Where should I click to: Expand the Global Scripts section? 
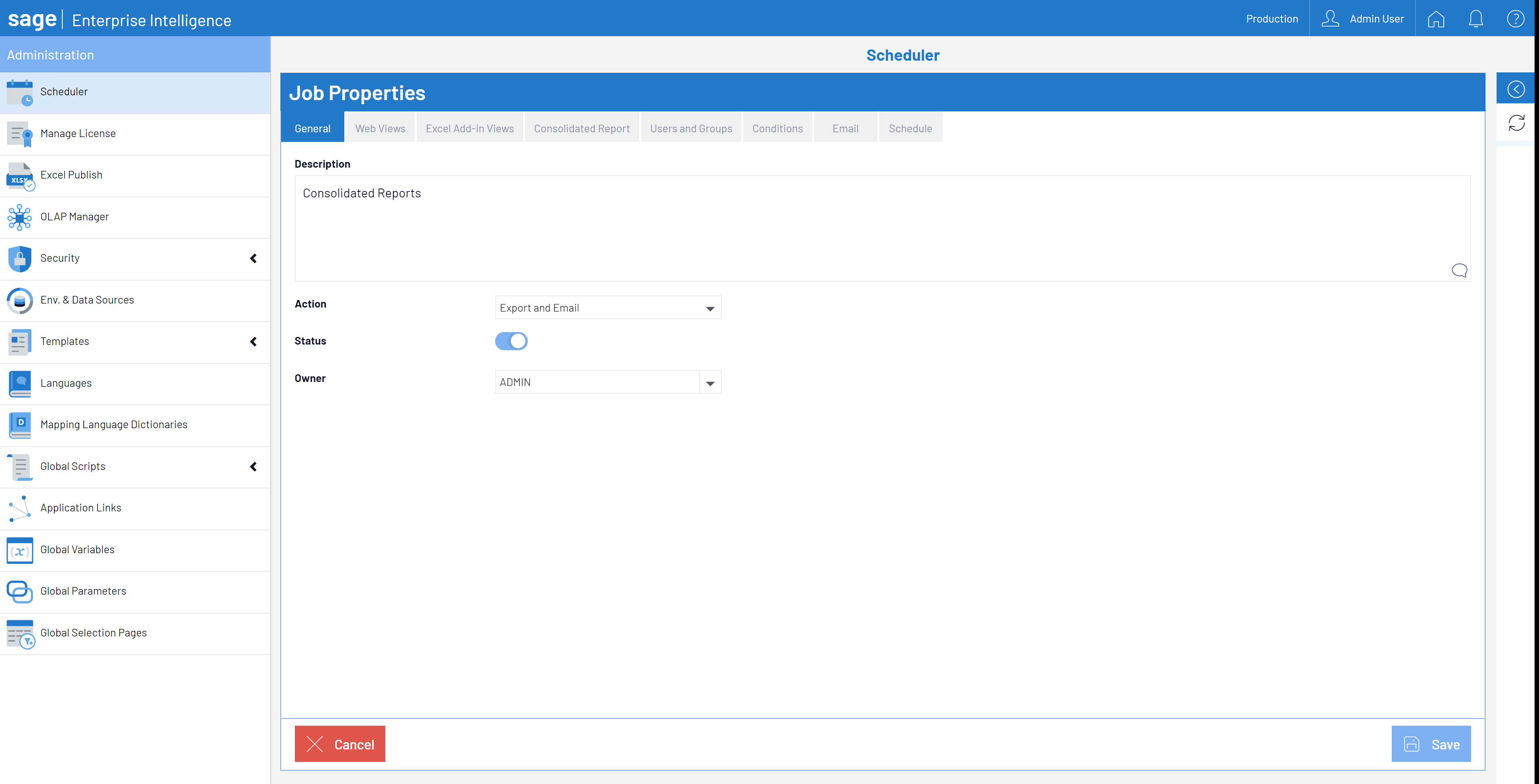coord(253,466)
